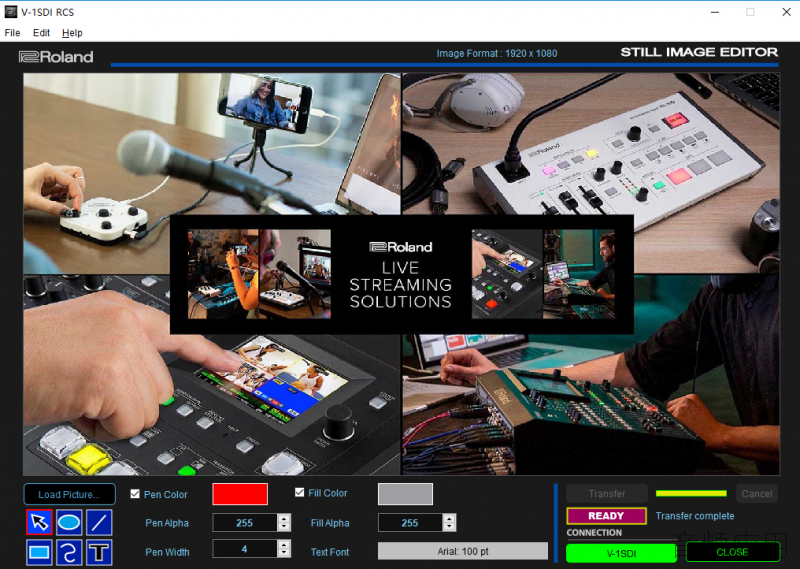Select the rectangle drawing tool
The image size is (800, 569).
(39, 552)
